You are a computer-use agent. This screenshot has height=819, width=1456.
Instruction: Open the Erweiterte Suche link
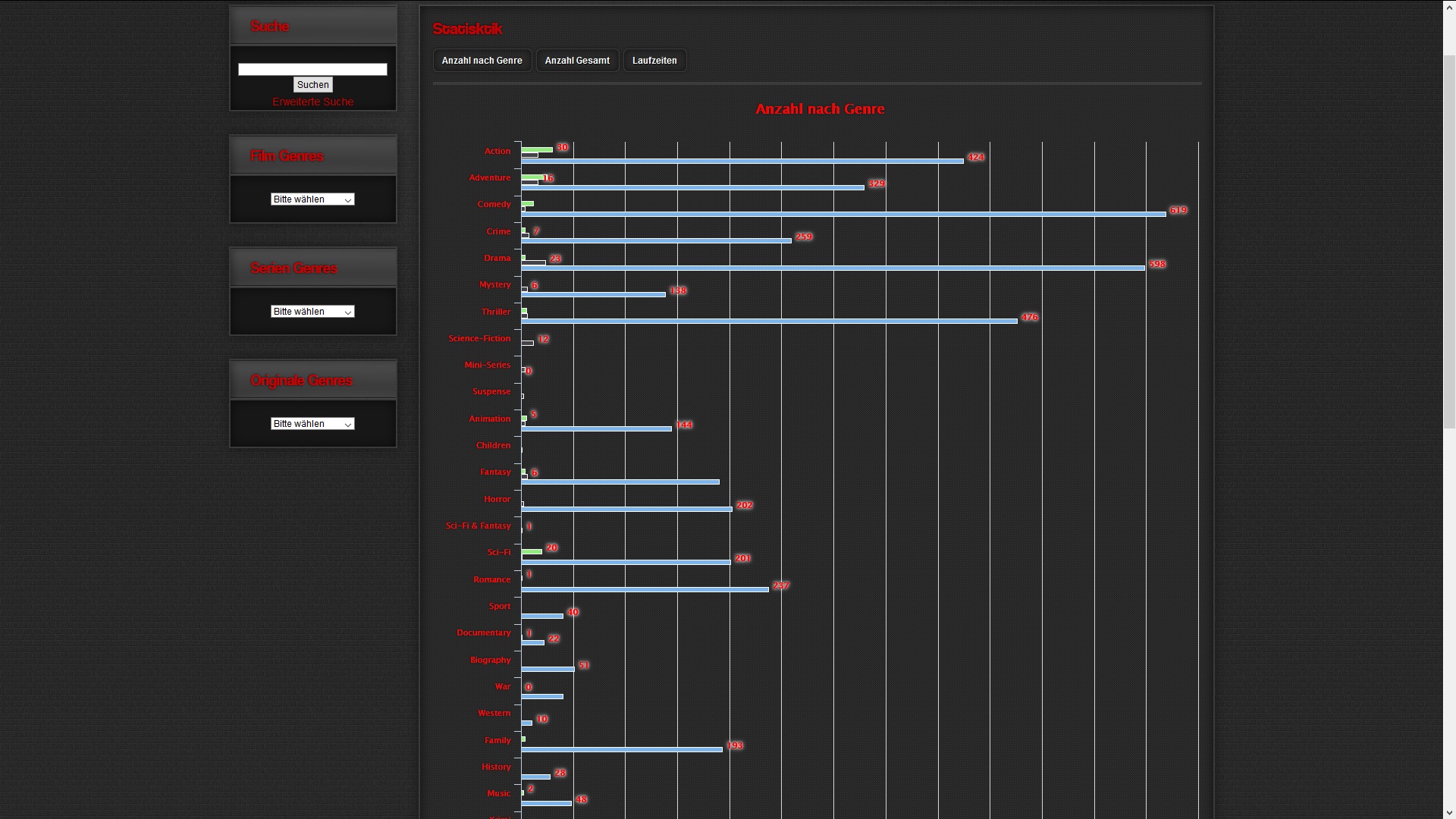coord(312,102)
